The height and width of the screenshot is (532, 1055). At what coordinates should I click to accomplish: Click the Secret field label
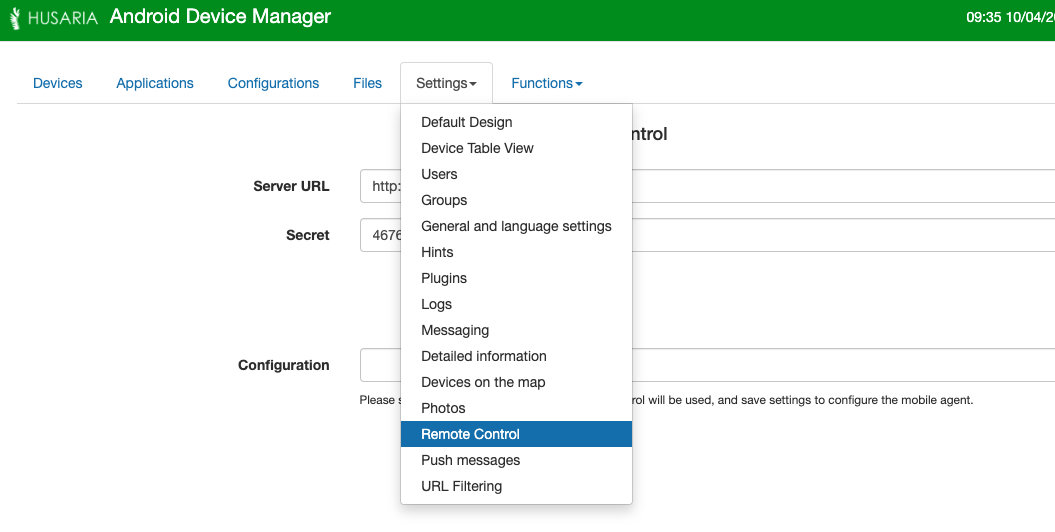coord(307,235)
